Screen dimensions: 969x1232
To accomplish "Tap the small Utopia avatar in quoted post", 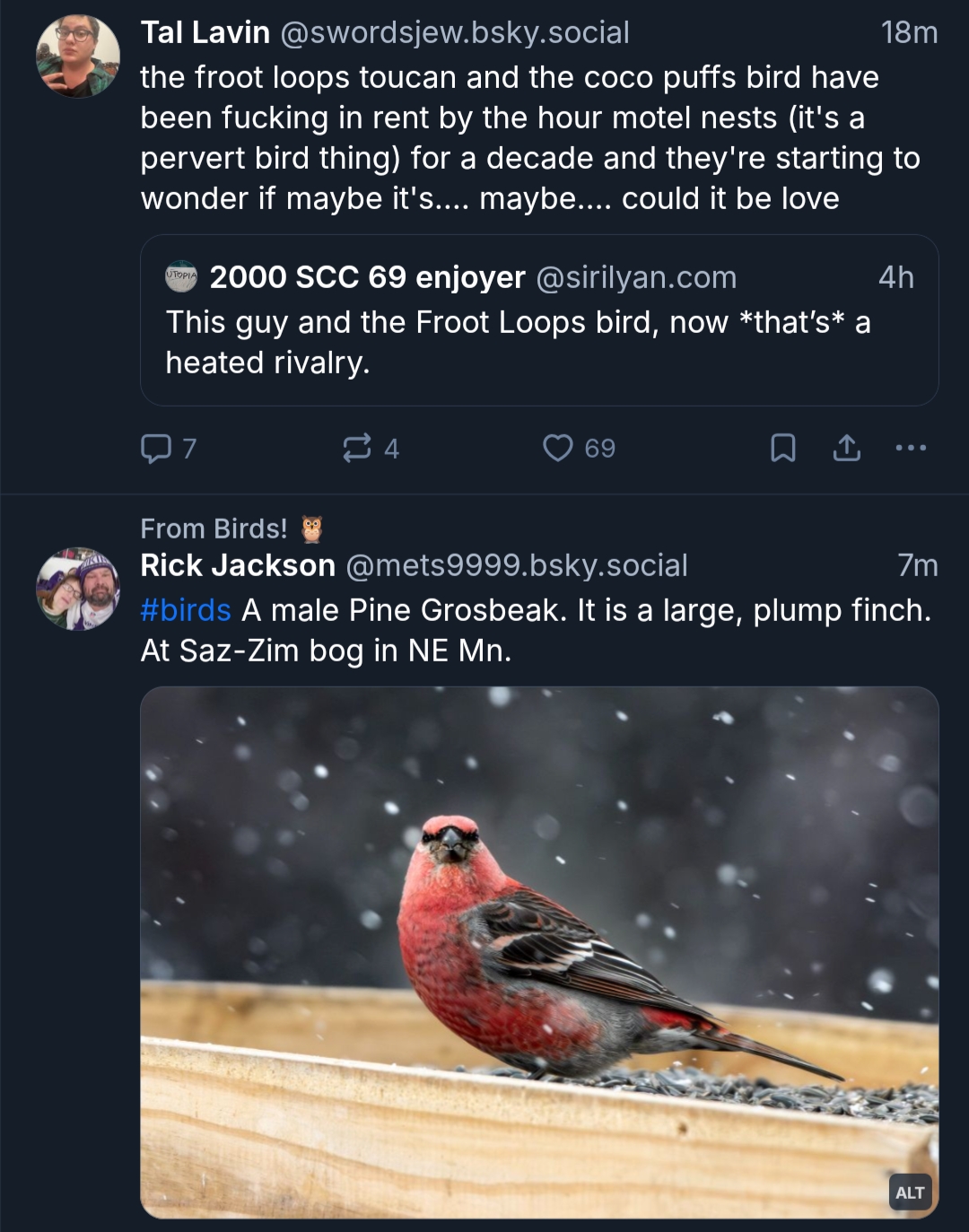I will tap(182, 277).
